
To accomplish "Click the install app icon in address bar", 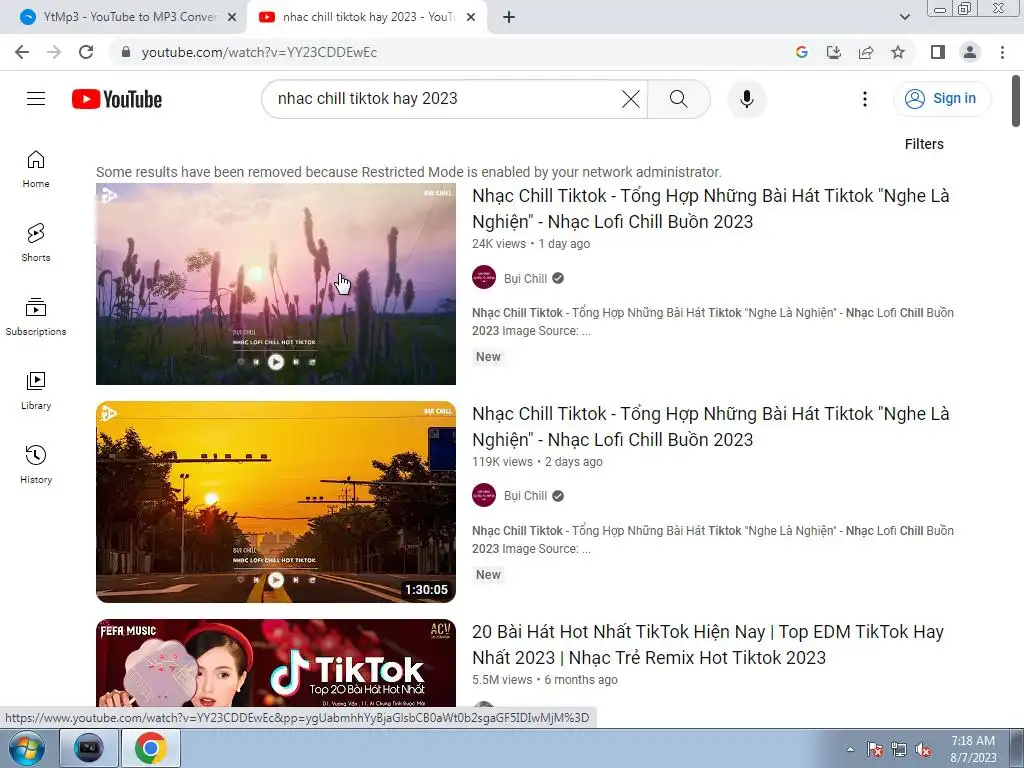I will click(834, 52).
